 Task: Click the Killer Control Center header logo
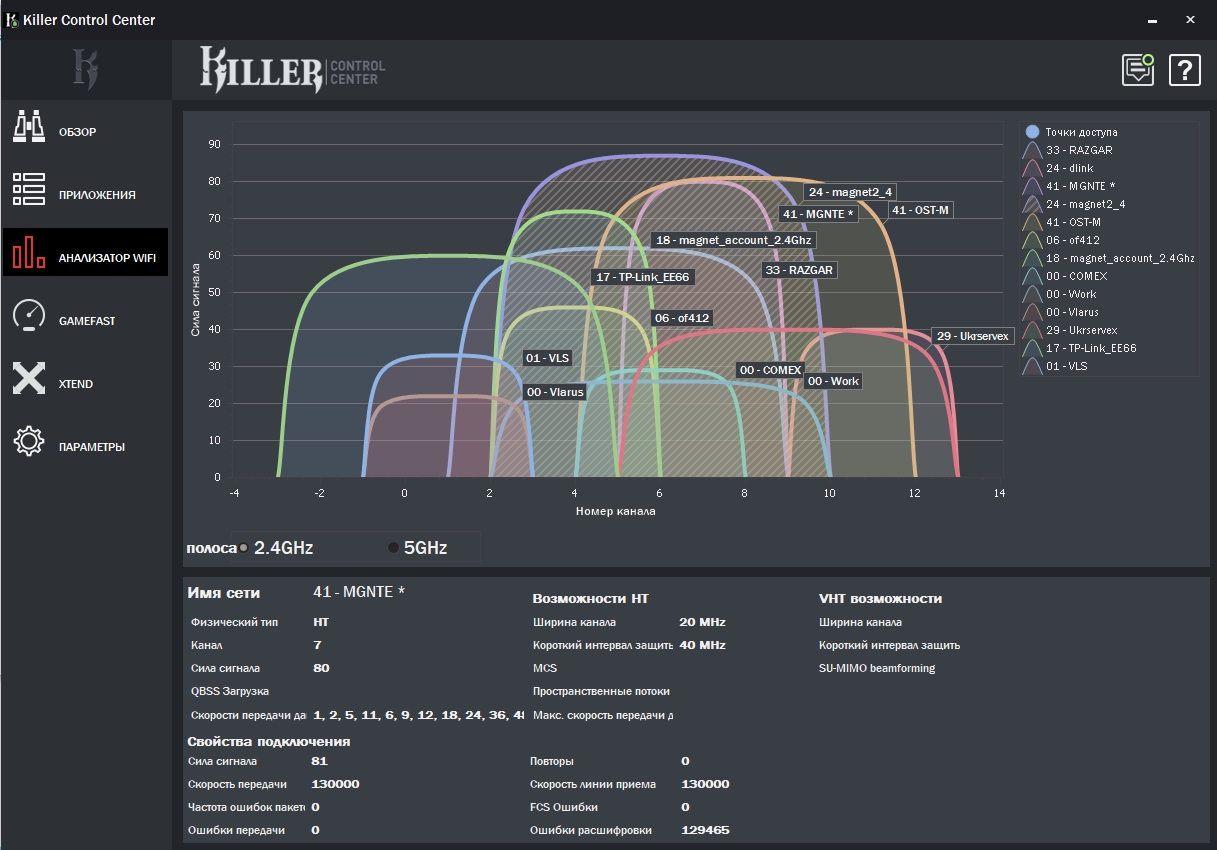292,70
